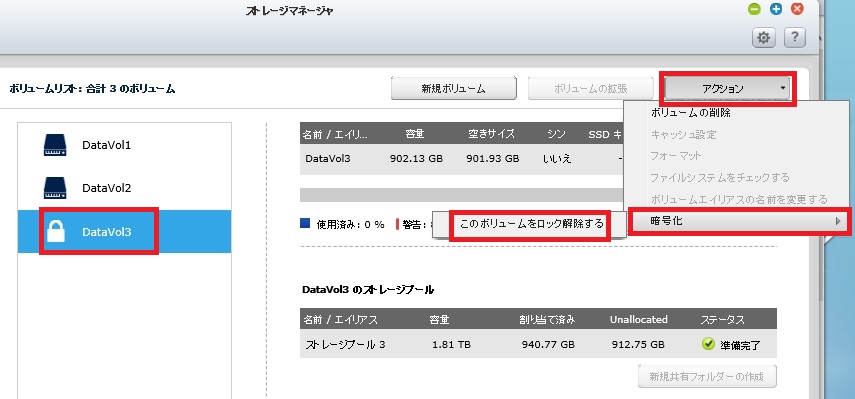Click the upper 容量 column header
This screenshot has height=399, width=855.
pos(415,134)
